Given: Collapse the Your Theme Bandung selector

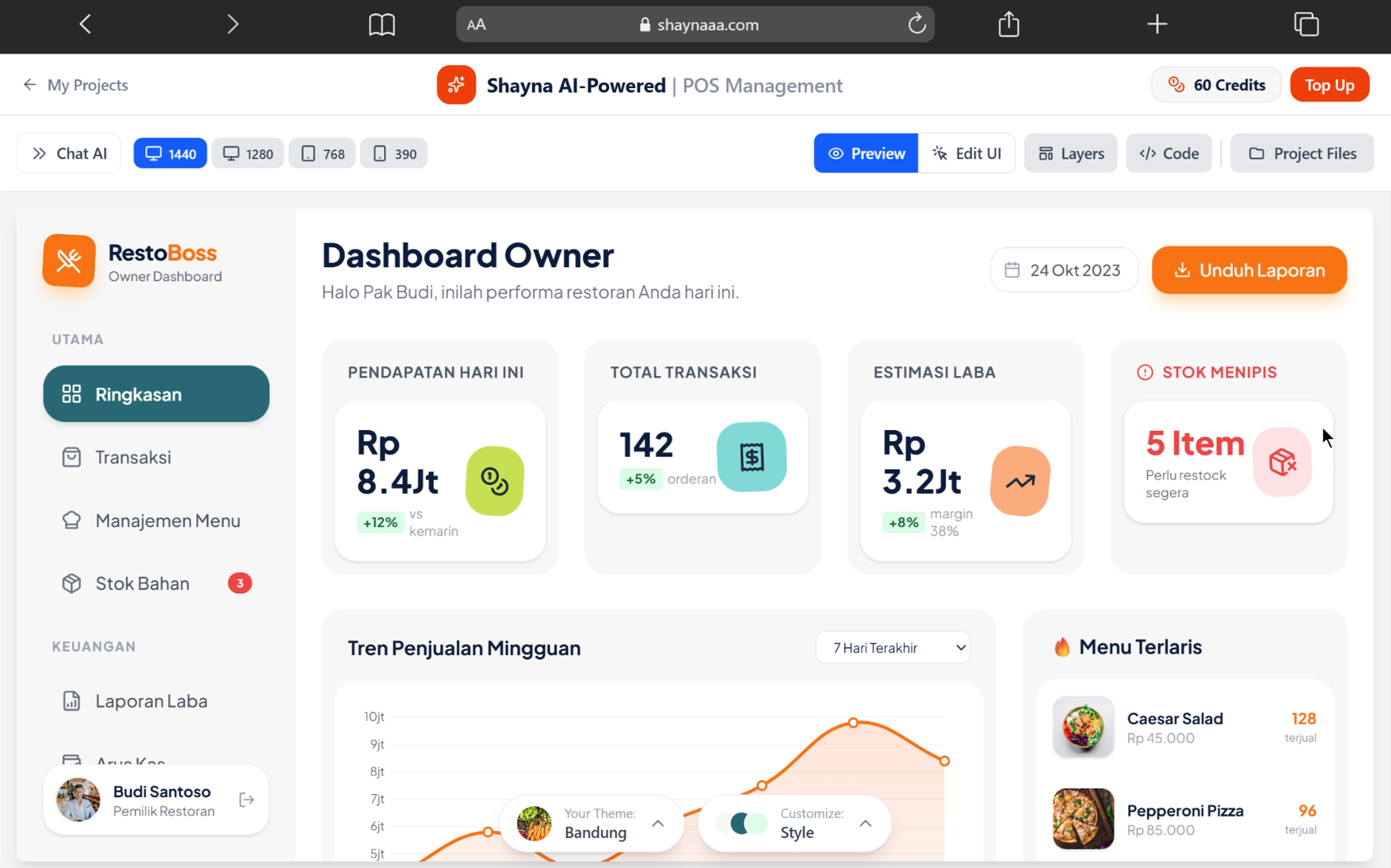Looking at the screenshot, I should point(658,822).
